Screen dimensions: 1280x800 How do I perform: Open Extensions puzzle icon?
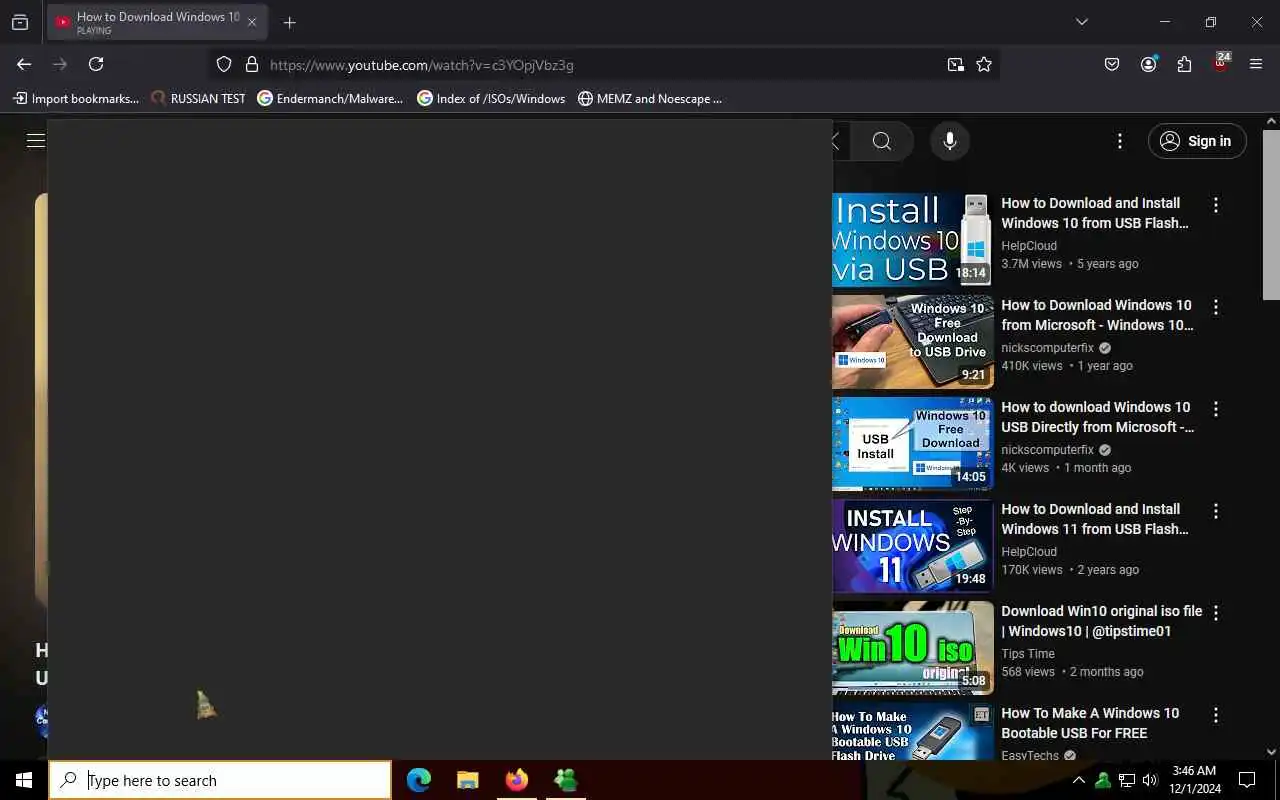[x=1184, y=64]
